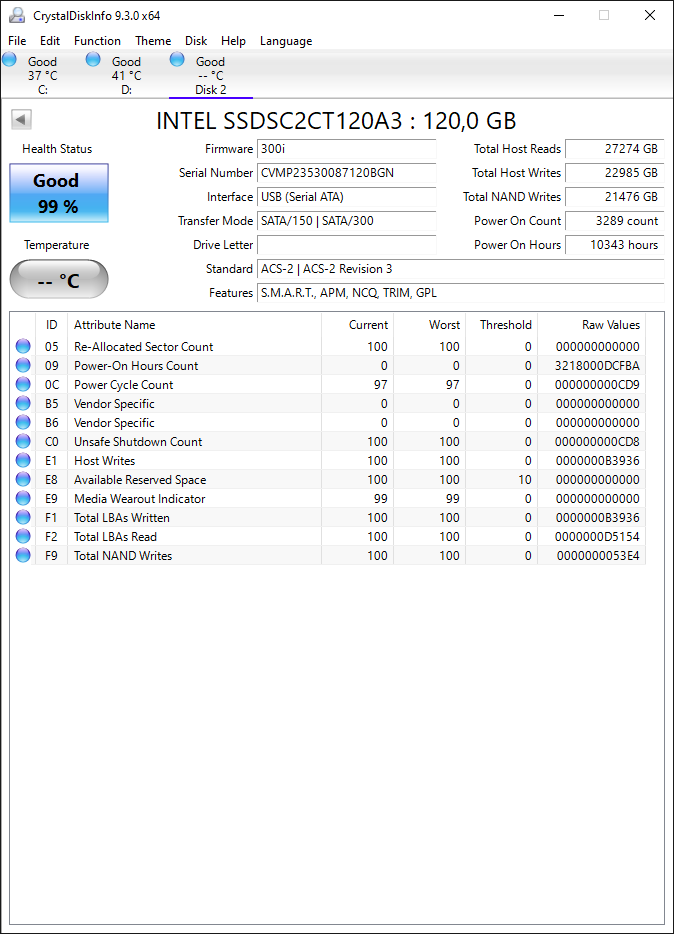Screen dimensions: 674x934
Task: Minimize the CrystalDiskInfo window
Action: coord(558,15)
